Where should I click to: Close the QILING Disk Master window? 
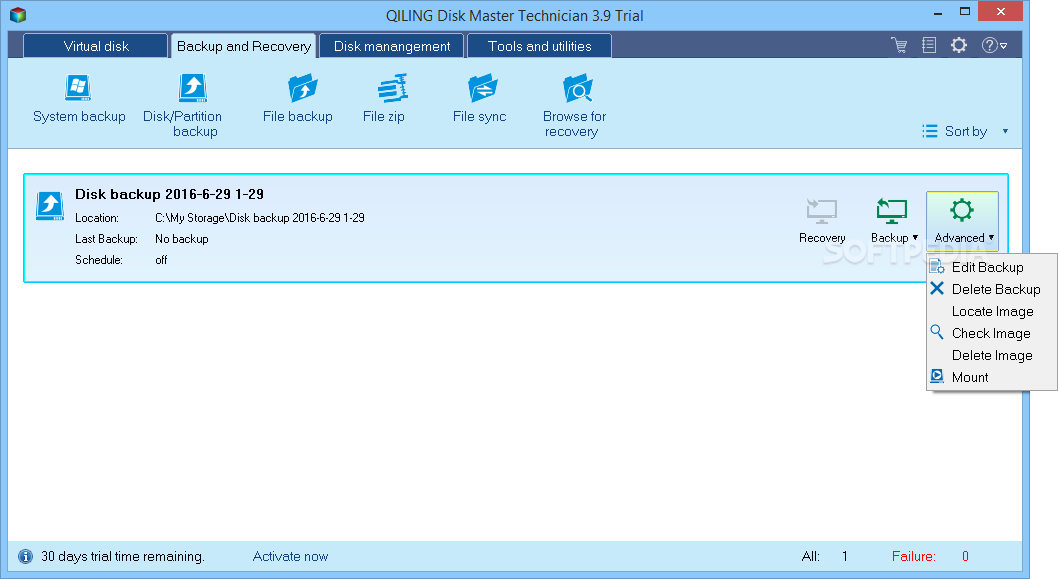pyautogui.click(x=1001, y=11)
